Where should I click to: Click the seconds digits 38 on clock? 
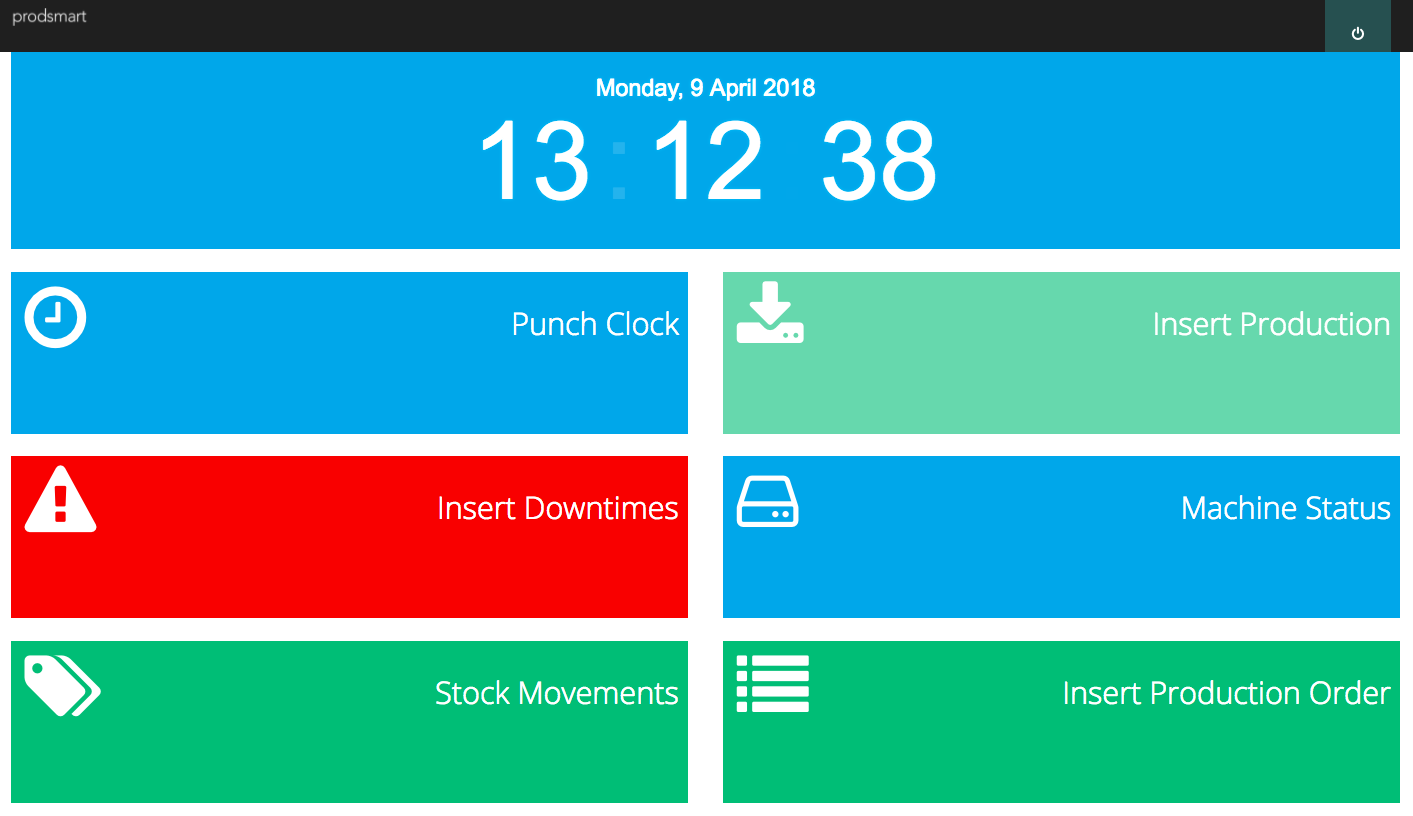coord(878,162)
